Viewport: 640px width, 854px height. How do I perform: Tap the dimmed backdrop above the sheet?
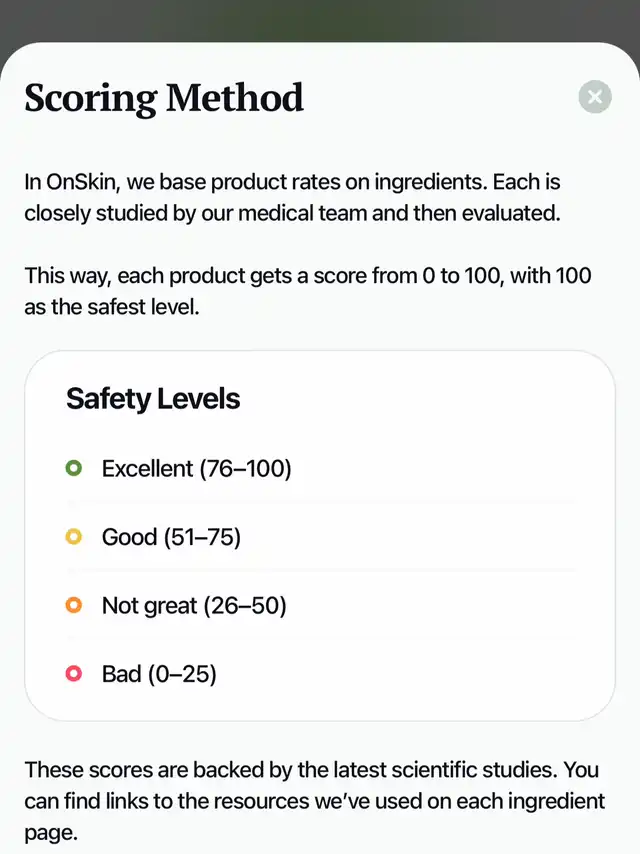tap(320, 20)
